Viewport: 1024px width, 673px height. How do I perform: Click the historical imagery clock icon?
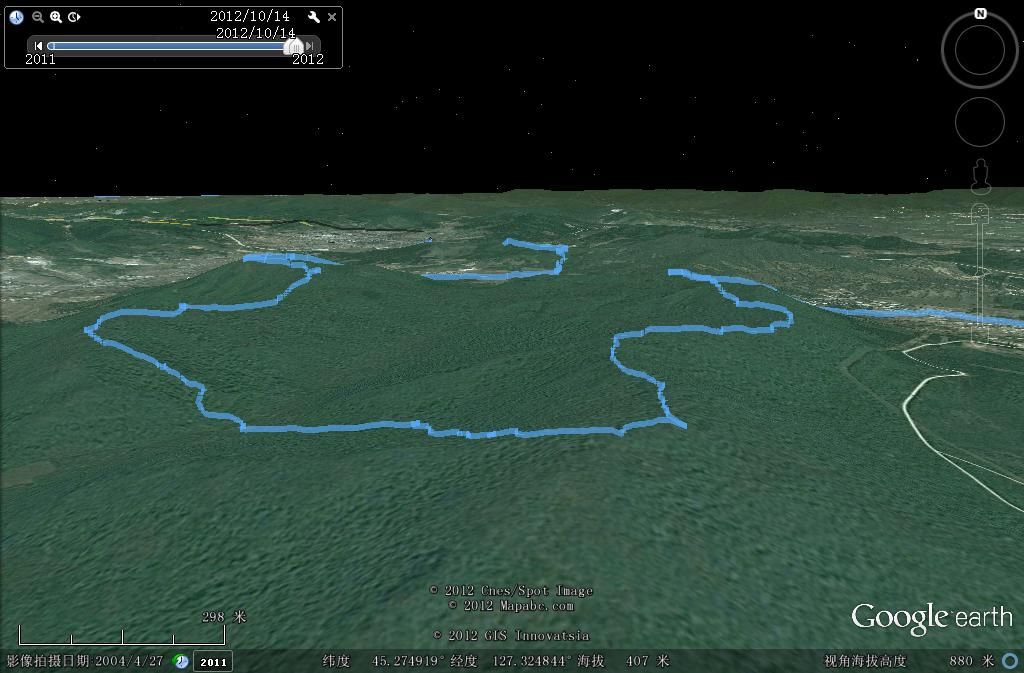17,17
